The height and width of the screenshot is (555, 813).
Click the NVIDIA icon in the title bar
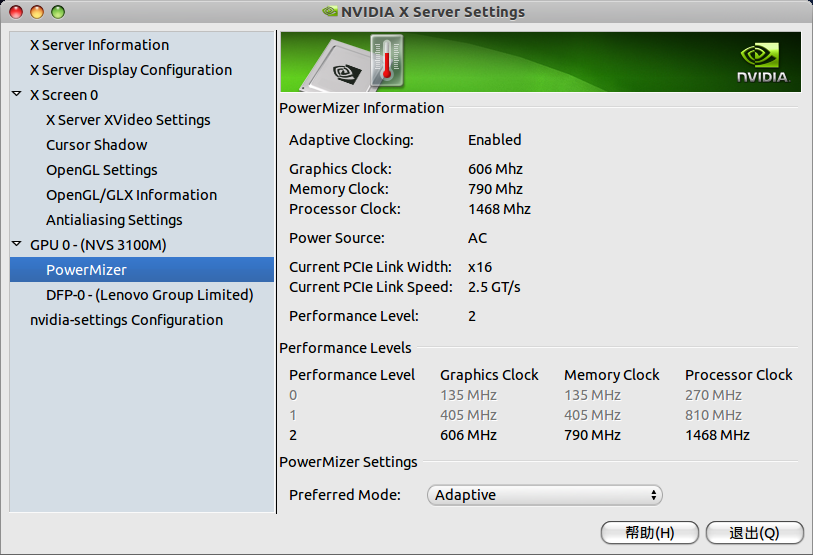(330, 11)
